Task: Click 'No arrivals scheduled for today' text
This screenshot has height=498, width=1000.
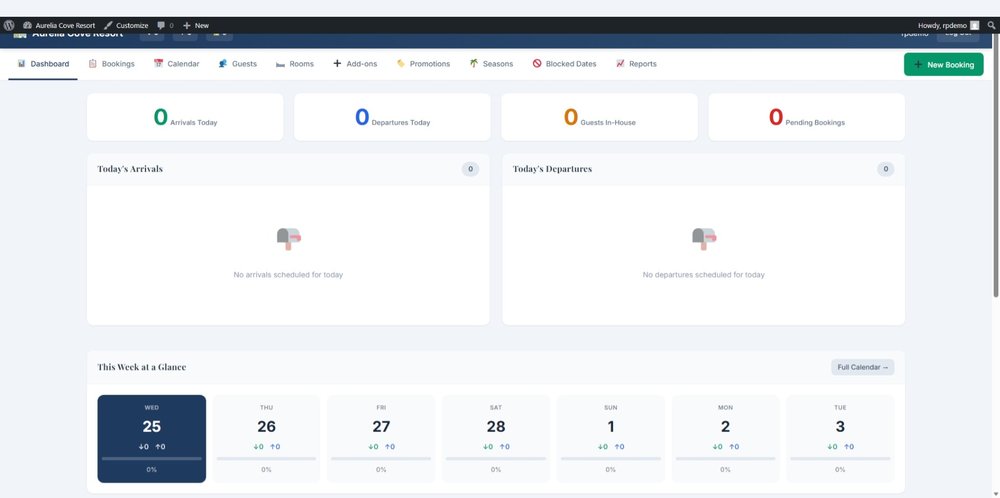Action: (x=288, y=275)
